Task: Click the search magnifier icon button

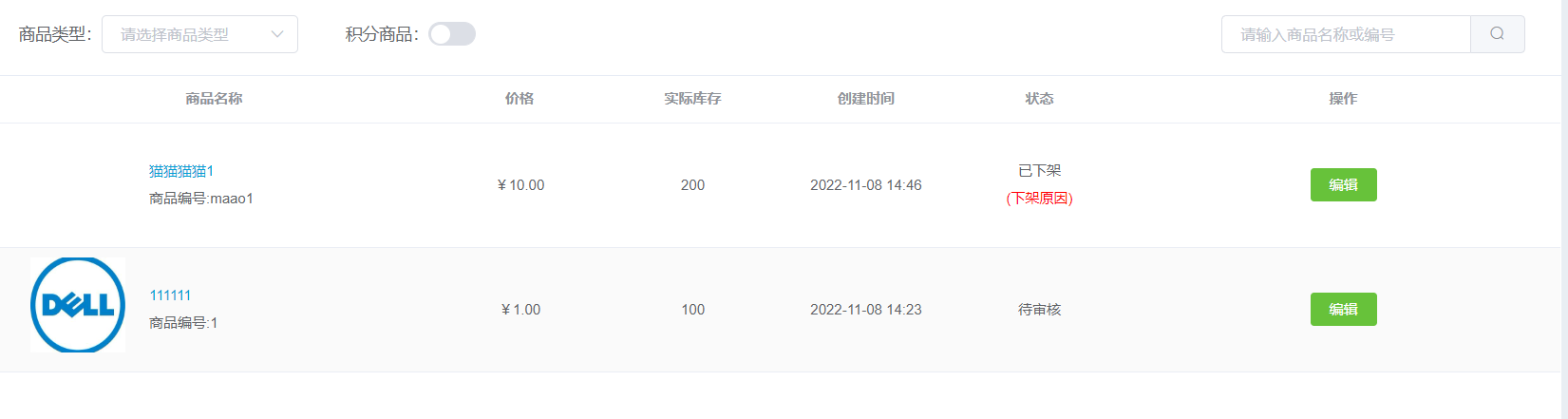Action: (1497, 34)
